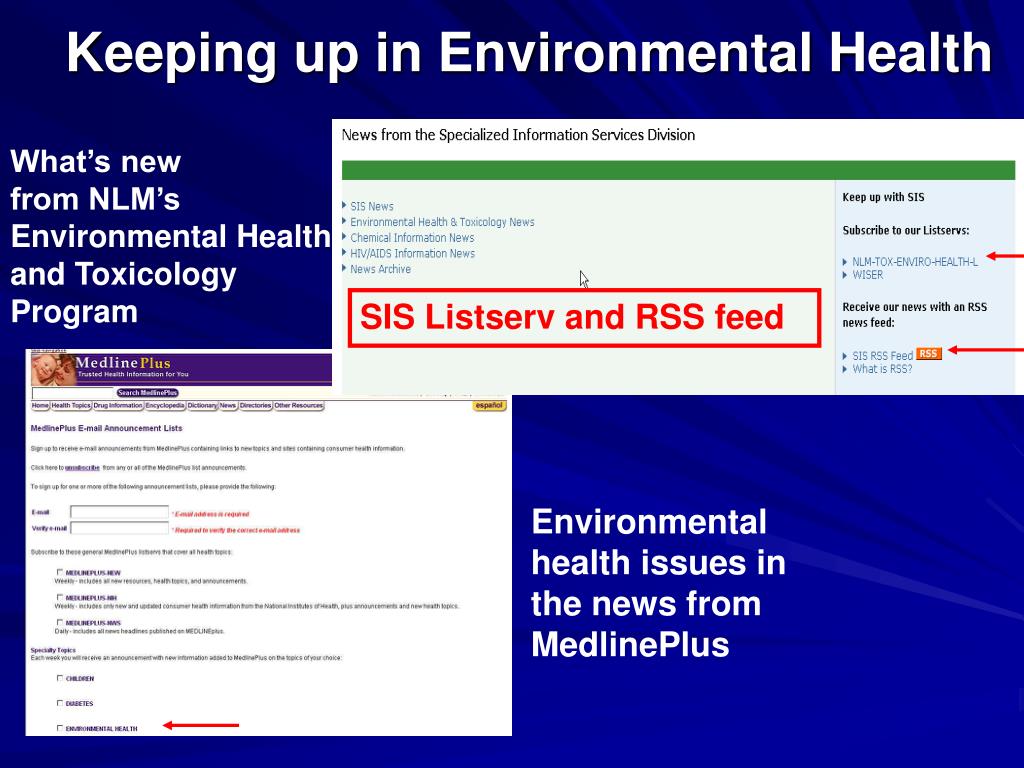Open the WISER listserv link

867,275
